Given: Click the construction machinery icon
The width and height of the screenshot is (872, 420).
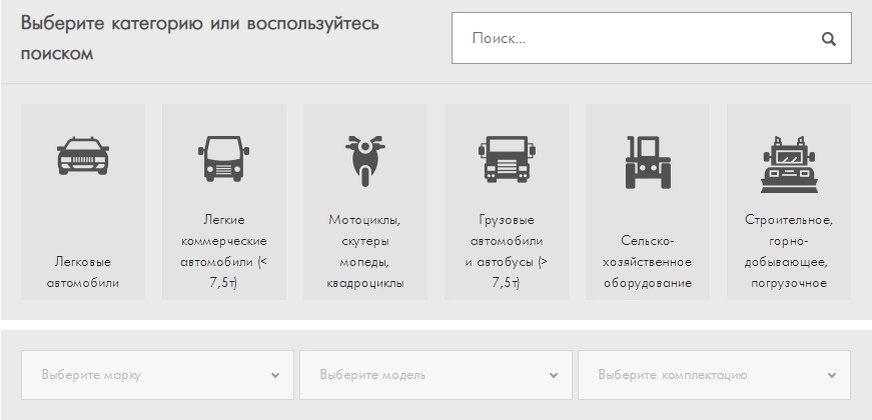Looking at the screenshot, I should (789, 164).
